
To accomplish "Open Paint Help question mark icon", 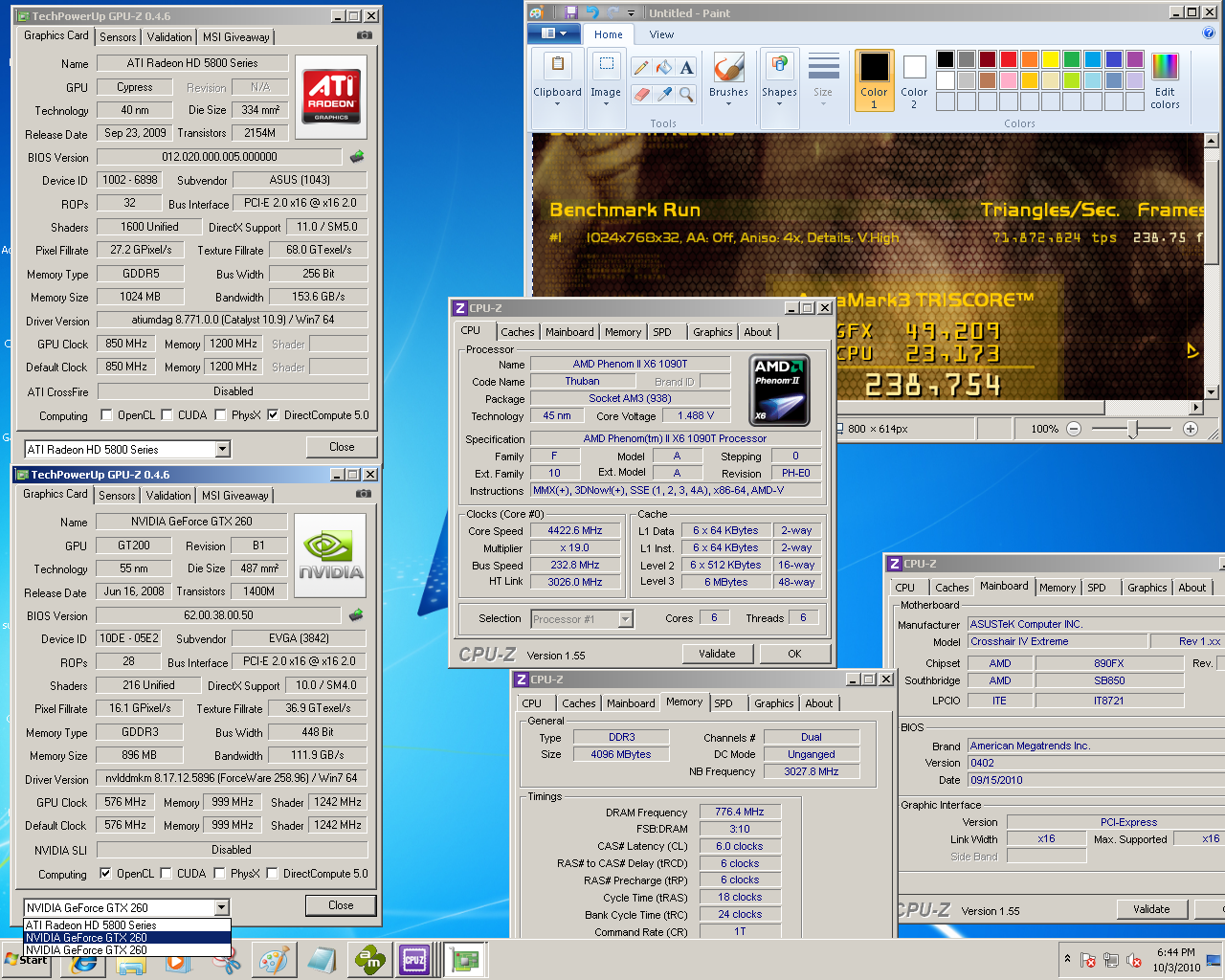I will click(1208, 33).
